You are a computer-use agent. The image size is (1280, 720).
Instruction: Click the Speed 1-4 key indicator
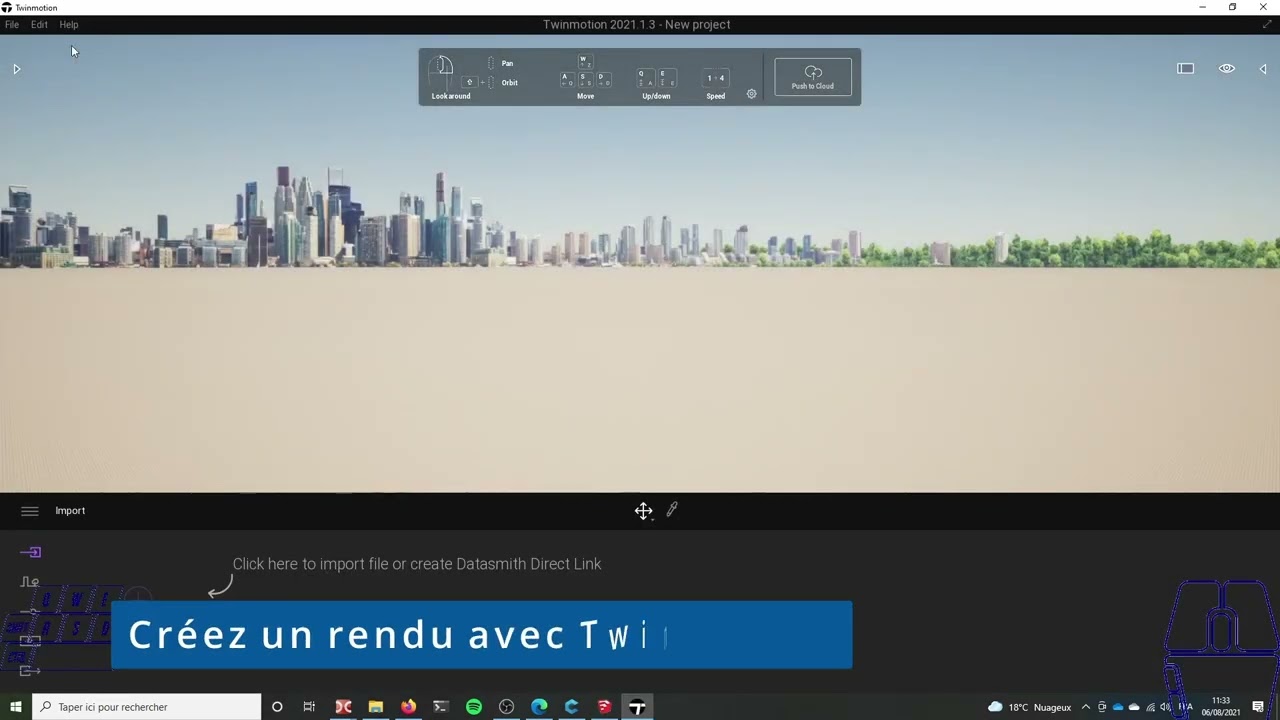tap(716, 78)
